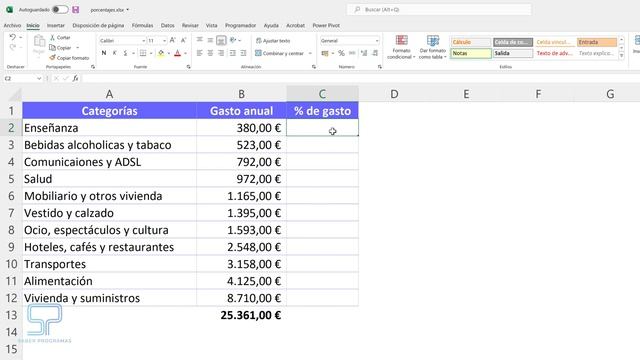
Task: Align text to top icon
Action: click(200, 40)
